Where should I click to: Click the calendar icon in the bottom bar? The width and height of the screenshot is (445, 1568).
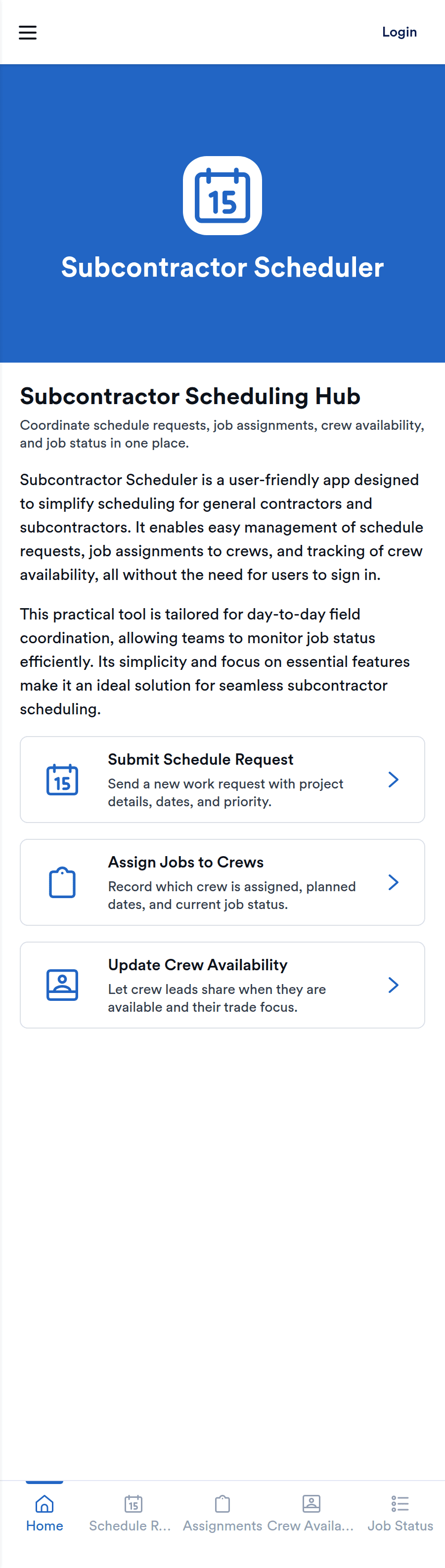point(133,1504)
